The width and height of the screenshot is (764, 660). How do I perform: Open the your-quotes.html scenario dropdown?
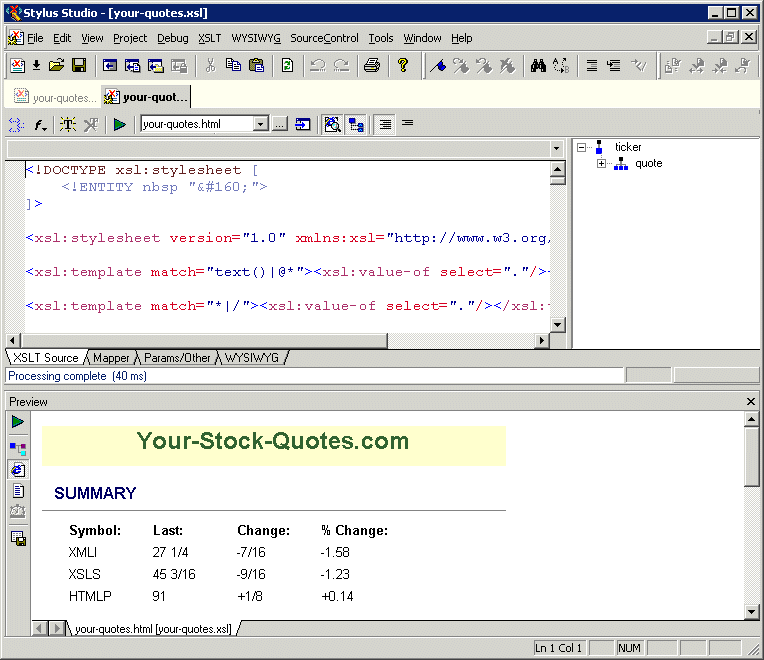point(260,125)
